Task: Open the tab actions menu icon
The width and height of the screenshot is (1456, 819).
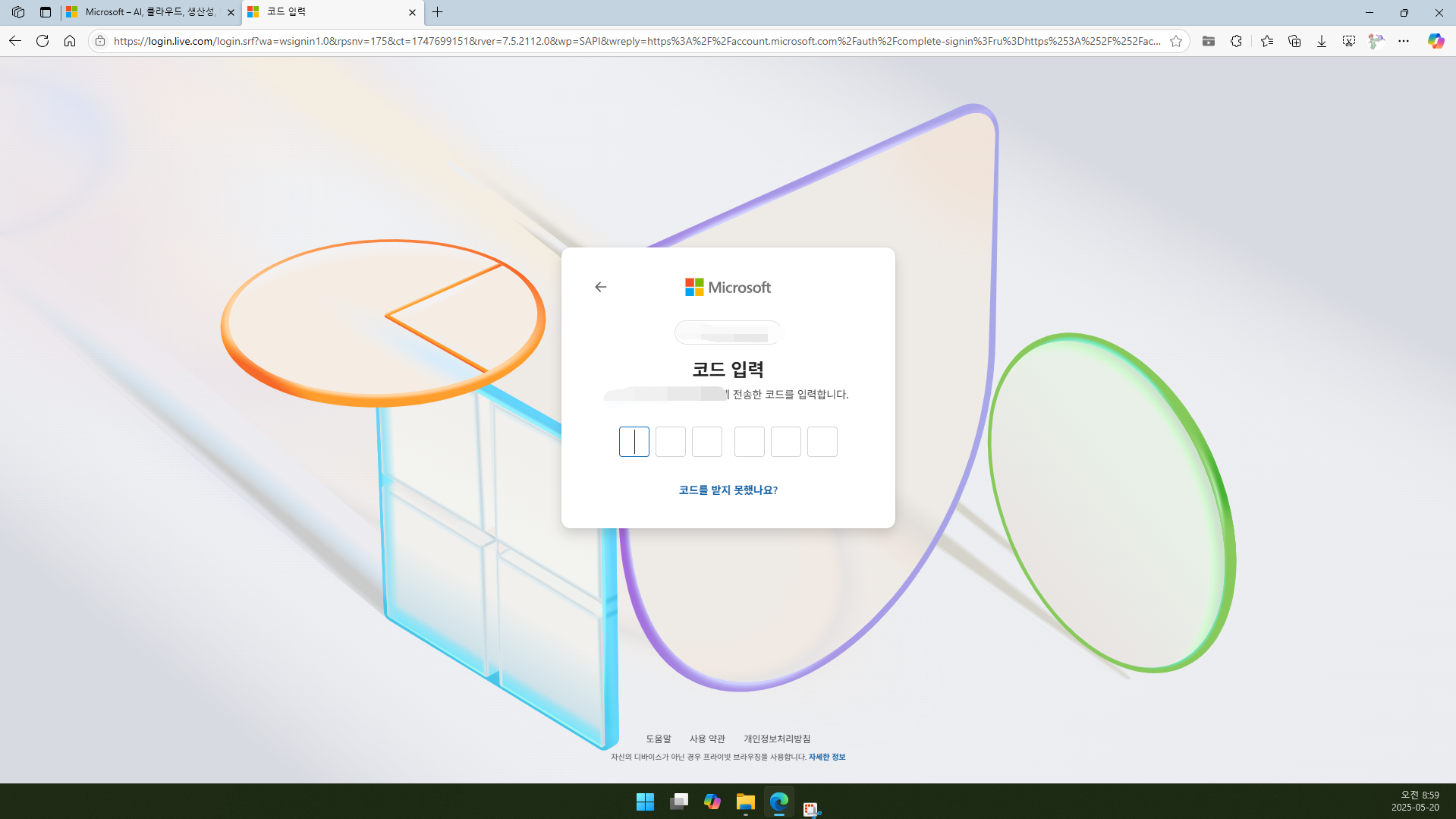Action: pyautogui.click(x=46, y=12)
